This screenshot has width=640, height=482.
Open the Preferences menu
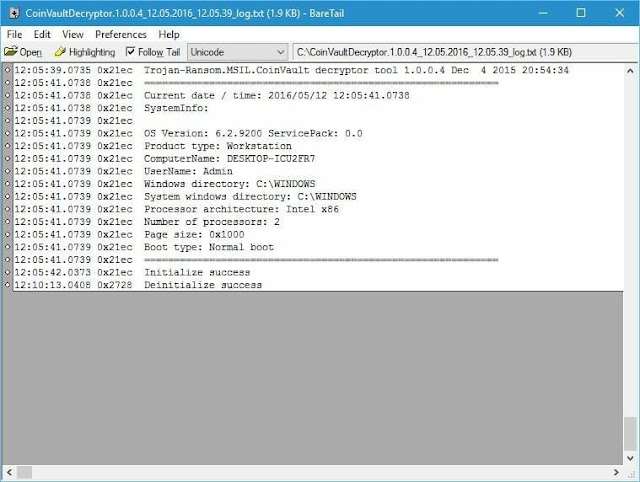point(121,34)
